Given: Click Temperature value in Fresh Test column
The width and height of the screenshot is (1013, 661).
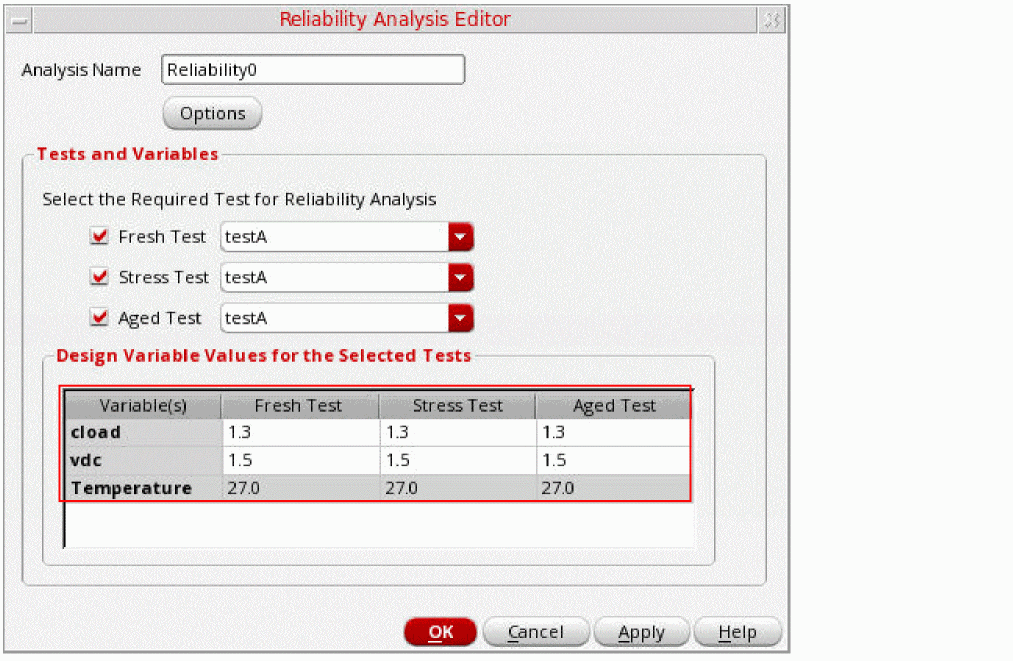Looking at the screenshot, I should (x=301, y=488).
